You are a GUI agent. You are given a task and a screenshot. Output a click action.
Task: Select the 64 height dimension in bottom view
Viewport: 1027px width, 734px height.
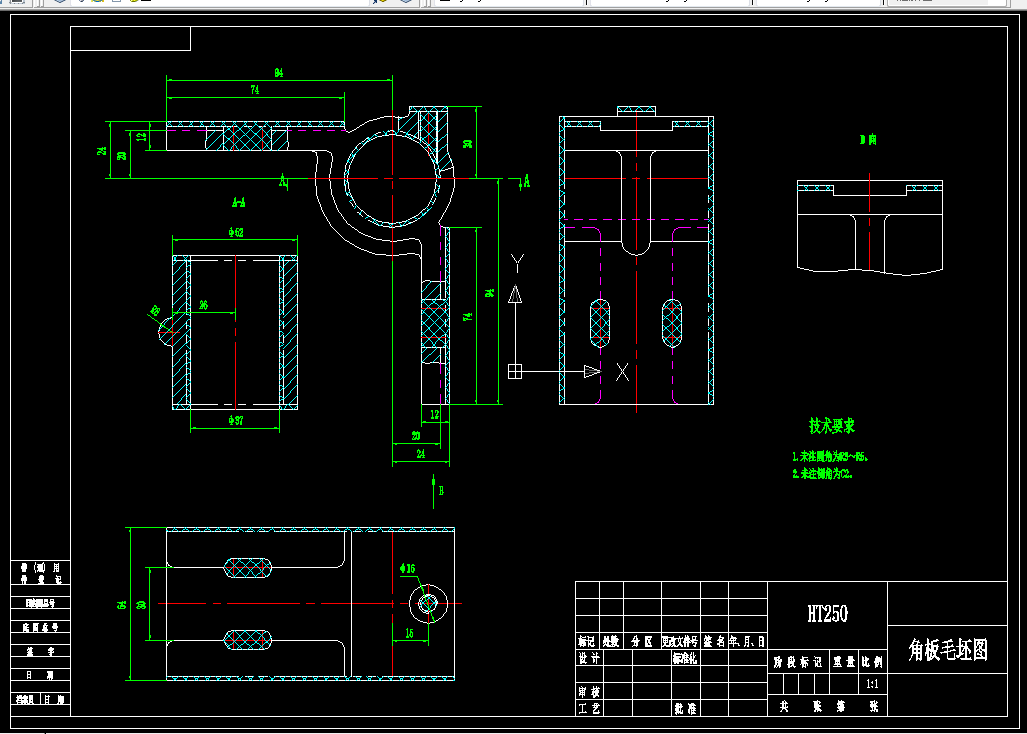tap(121, 605)
